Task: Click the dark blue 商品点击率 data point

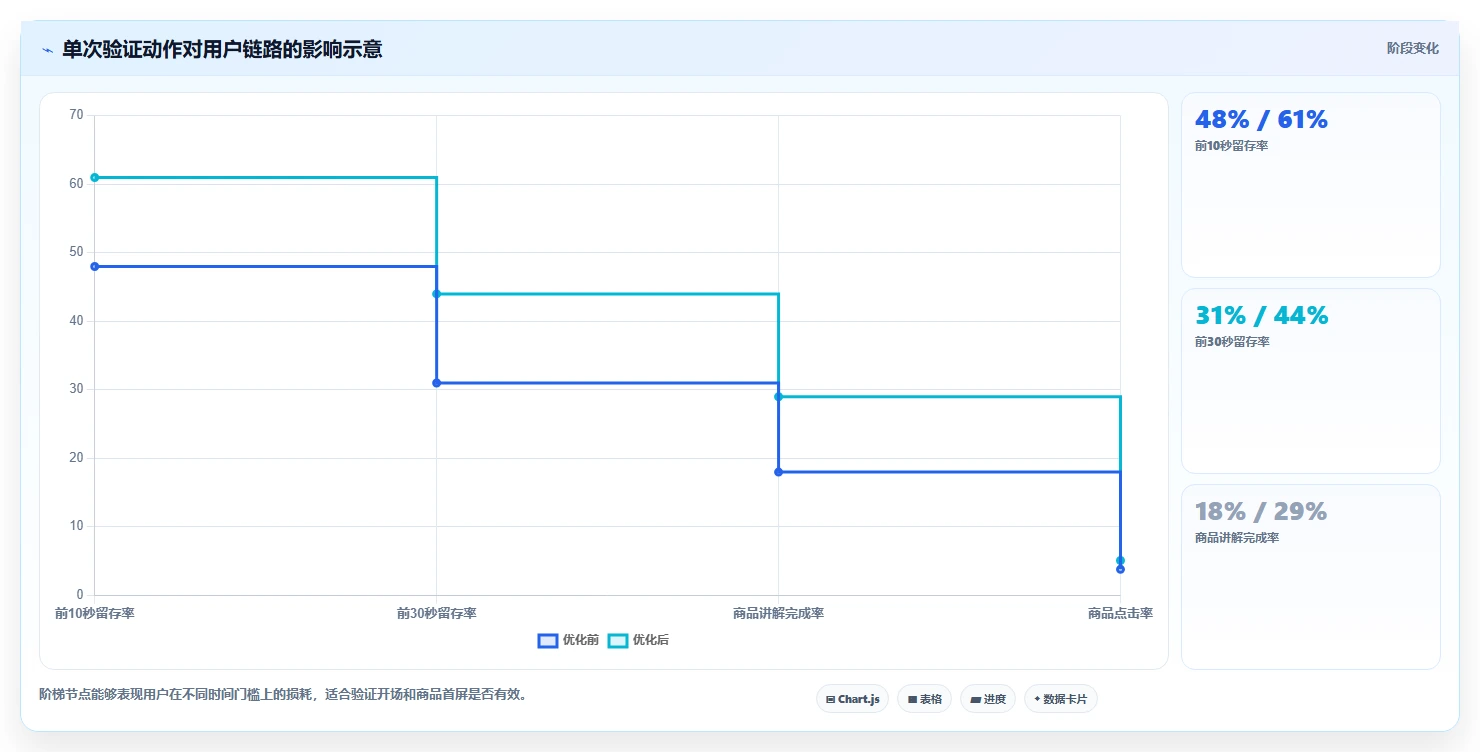Action: tap(1120, 569)
